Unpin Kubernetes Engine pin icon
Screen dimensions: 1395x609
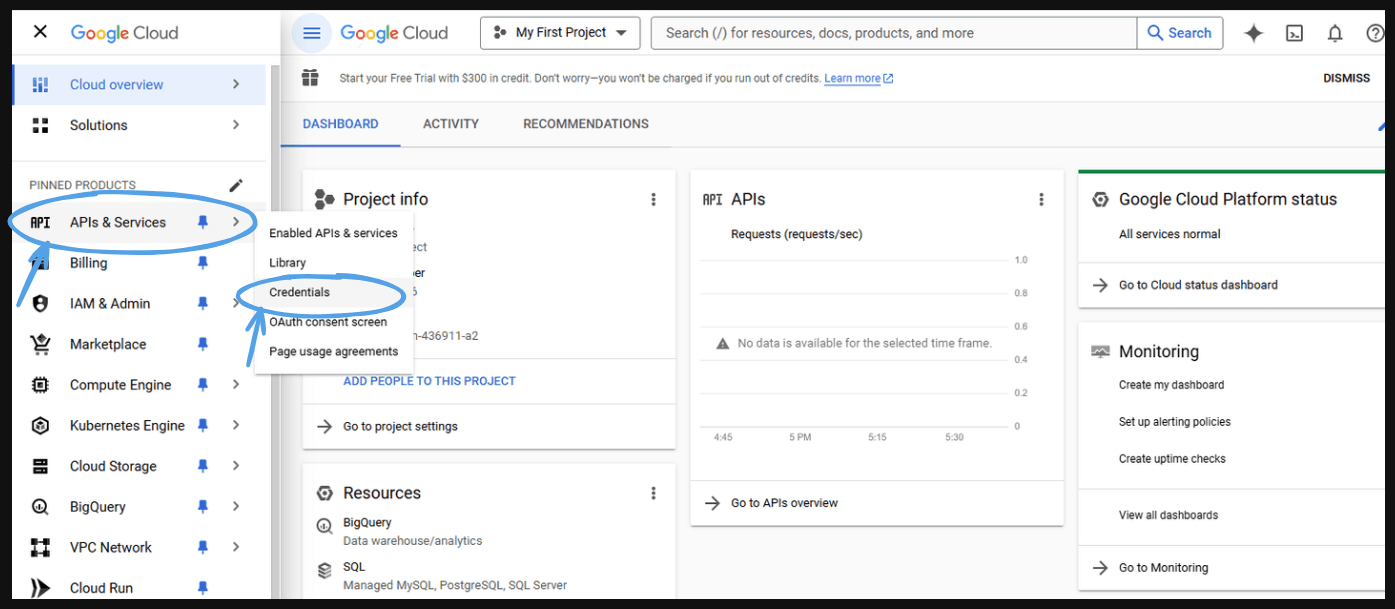click(x=203, y=425)
